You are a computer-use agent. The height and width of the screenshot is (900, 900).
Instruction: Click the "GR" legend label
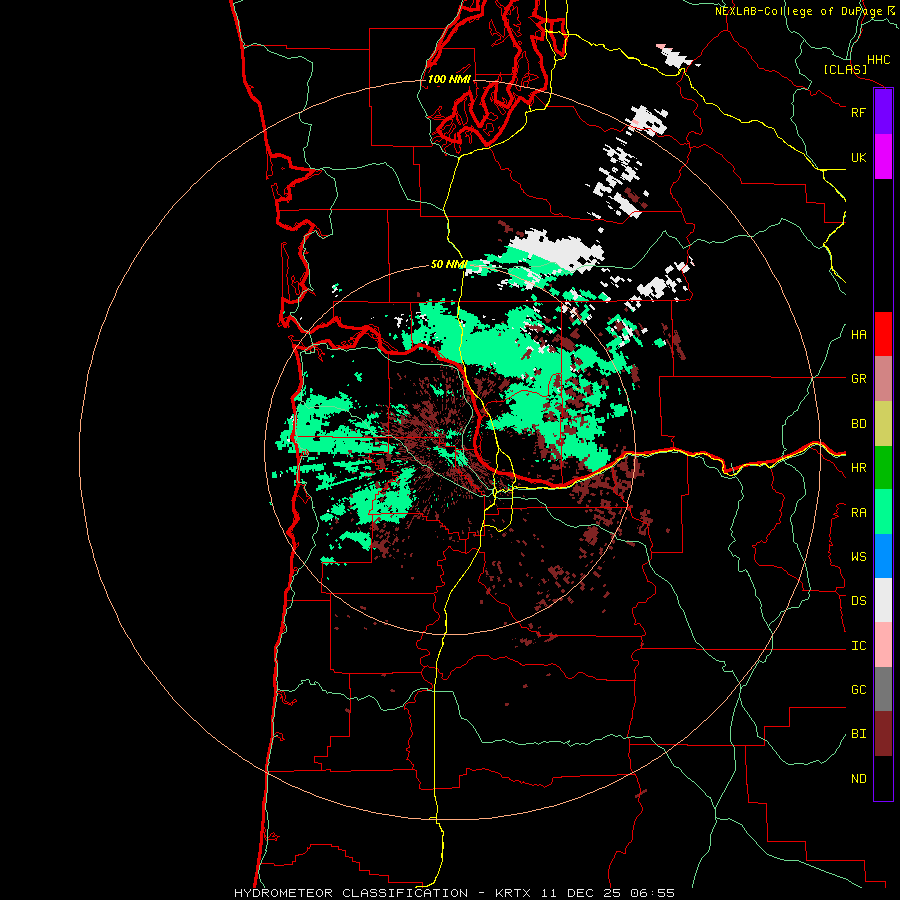click(x=858, y=379)
